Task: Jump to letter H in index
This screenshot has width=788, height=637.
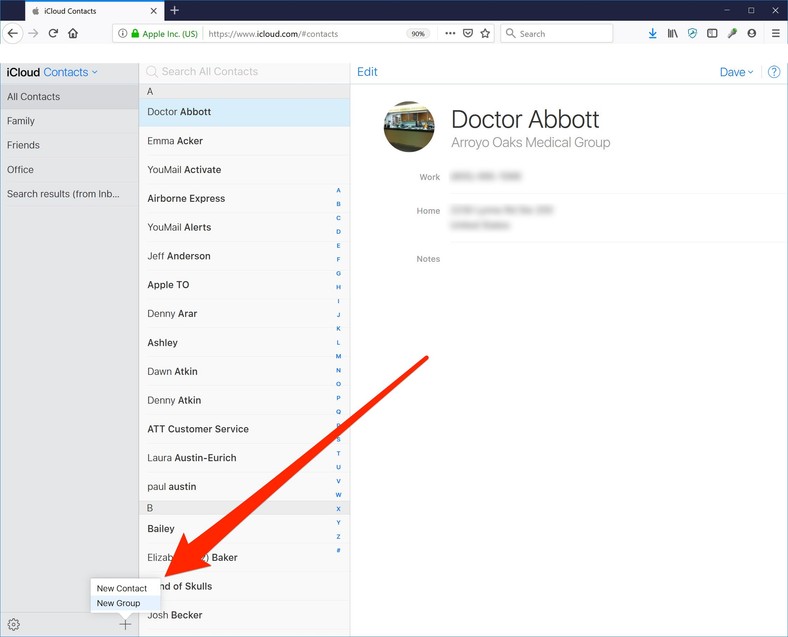Action: coord(338,287)
